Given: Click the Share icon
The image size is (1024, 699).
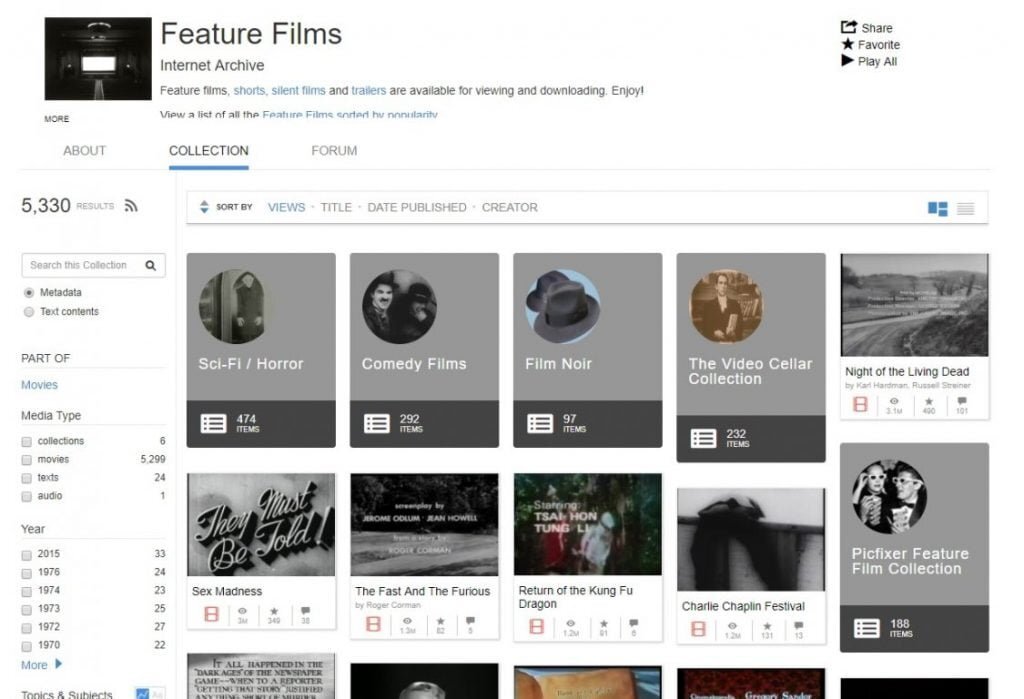Looking at the screenshot, I should click(848, 27).
